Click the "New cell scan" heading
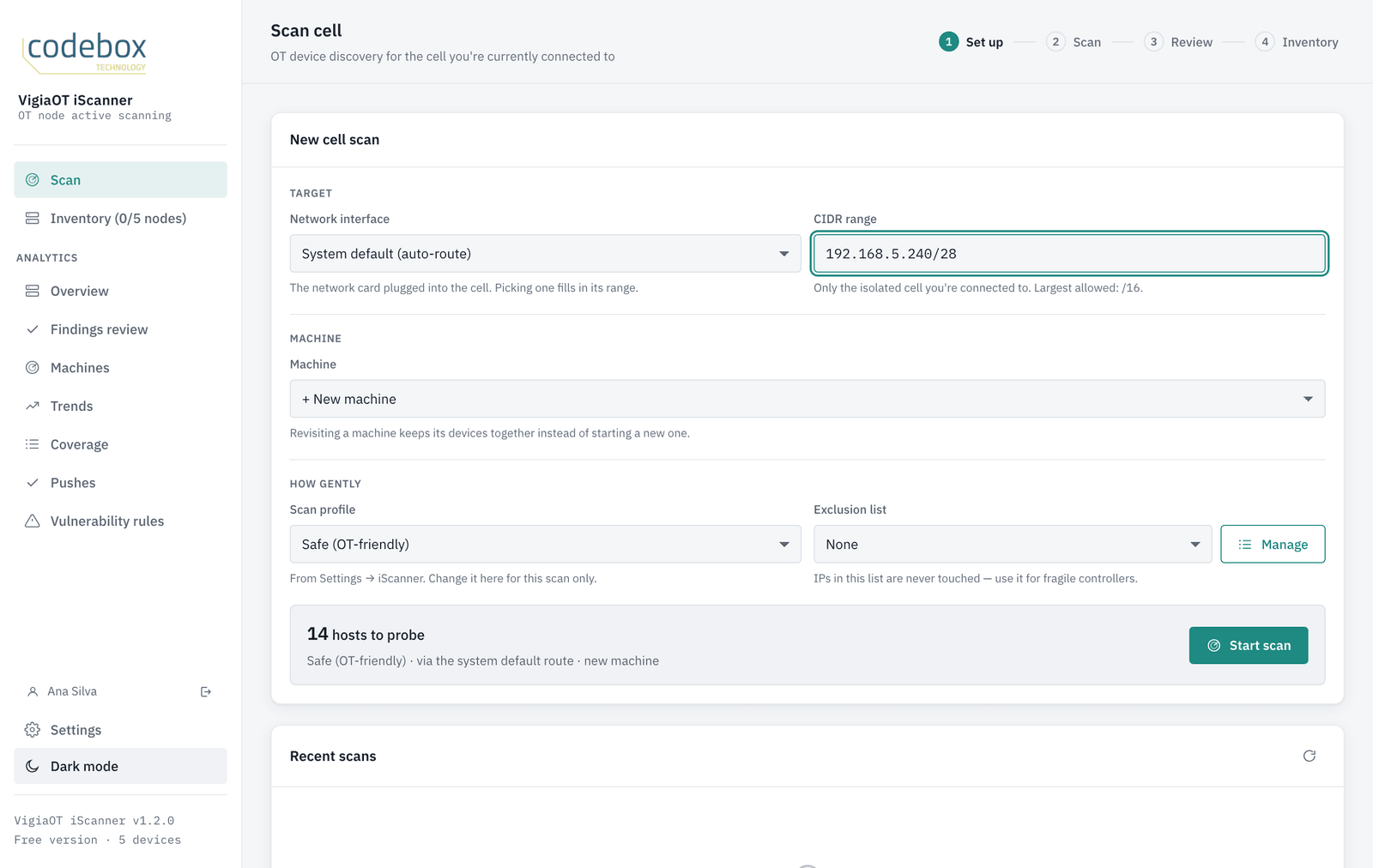The image size is (1373, 868). 335,140
